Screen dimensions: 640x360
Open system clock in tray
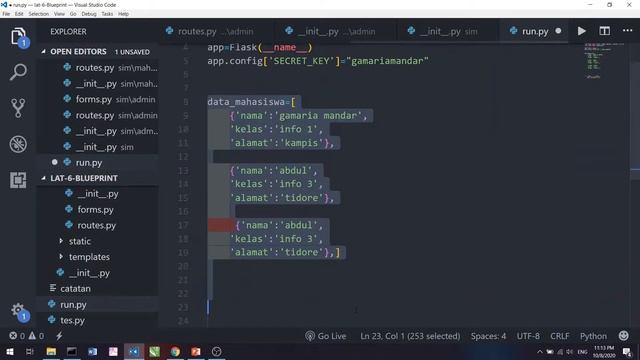[x=604, y=351]
